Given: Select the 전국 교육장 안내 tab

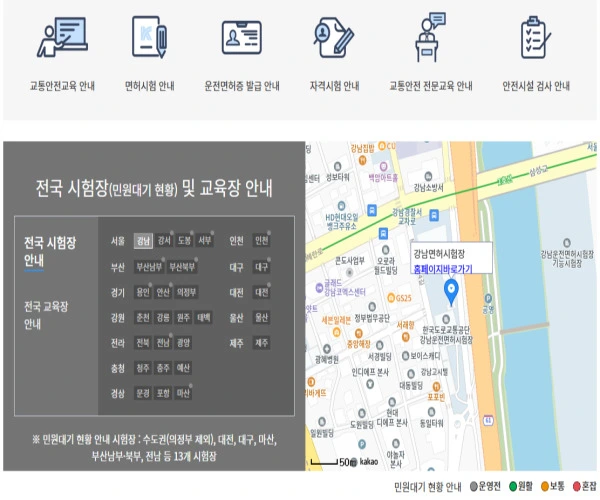Looking at the screenshot, I should click(x=46, y=315).
